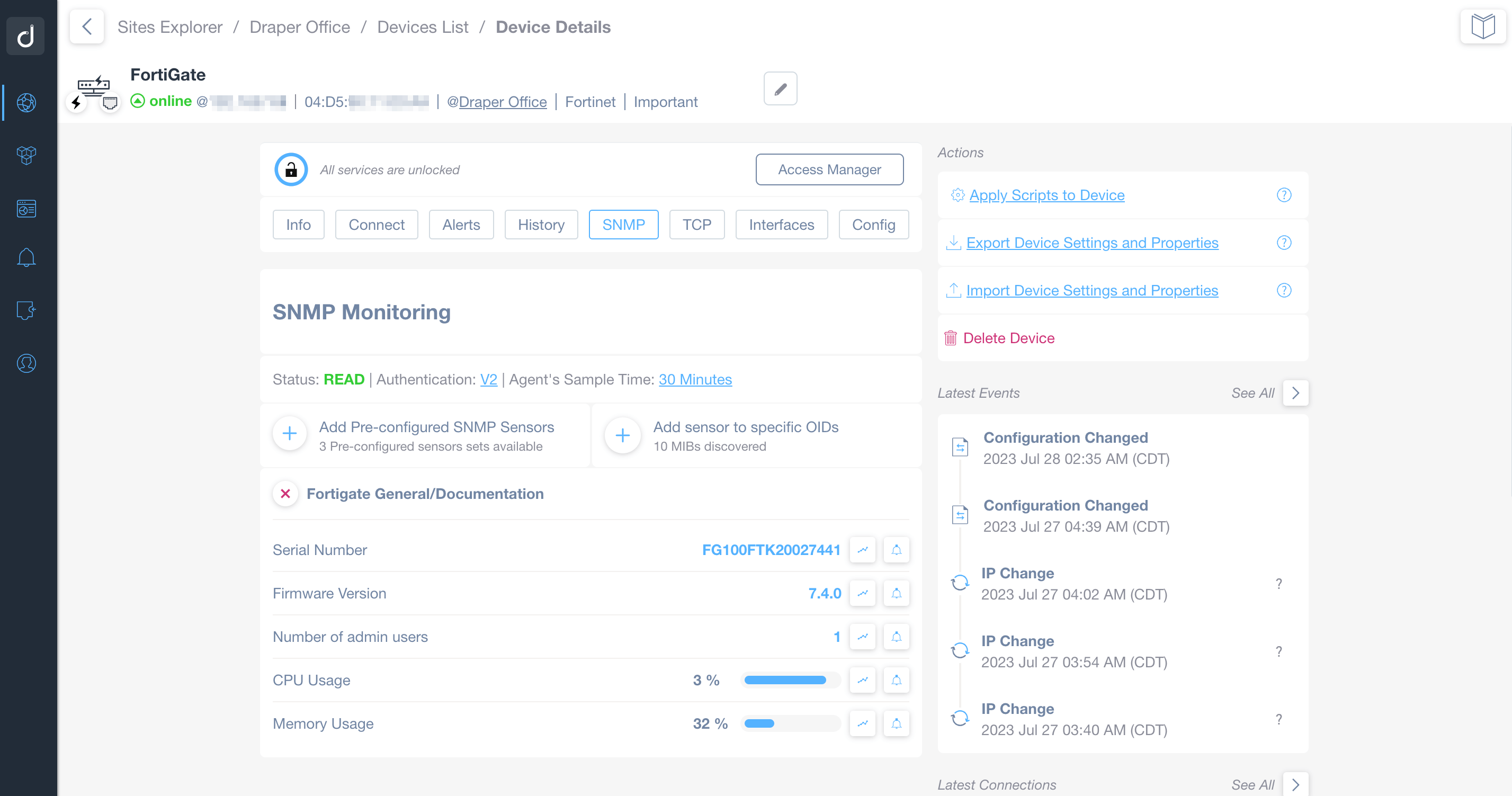Open Sites Explorer globe icon in sidebar

tap(26, 103)
